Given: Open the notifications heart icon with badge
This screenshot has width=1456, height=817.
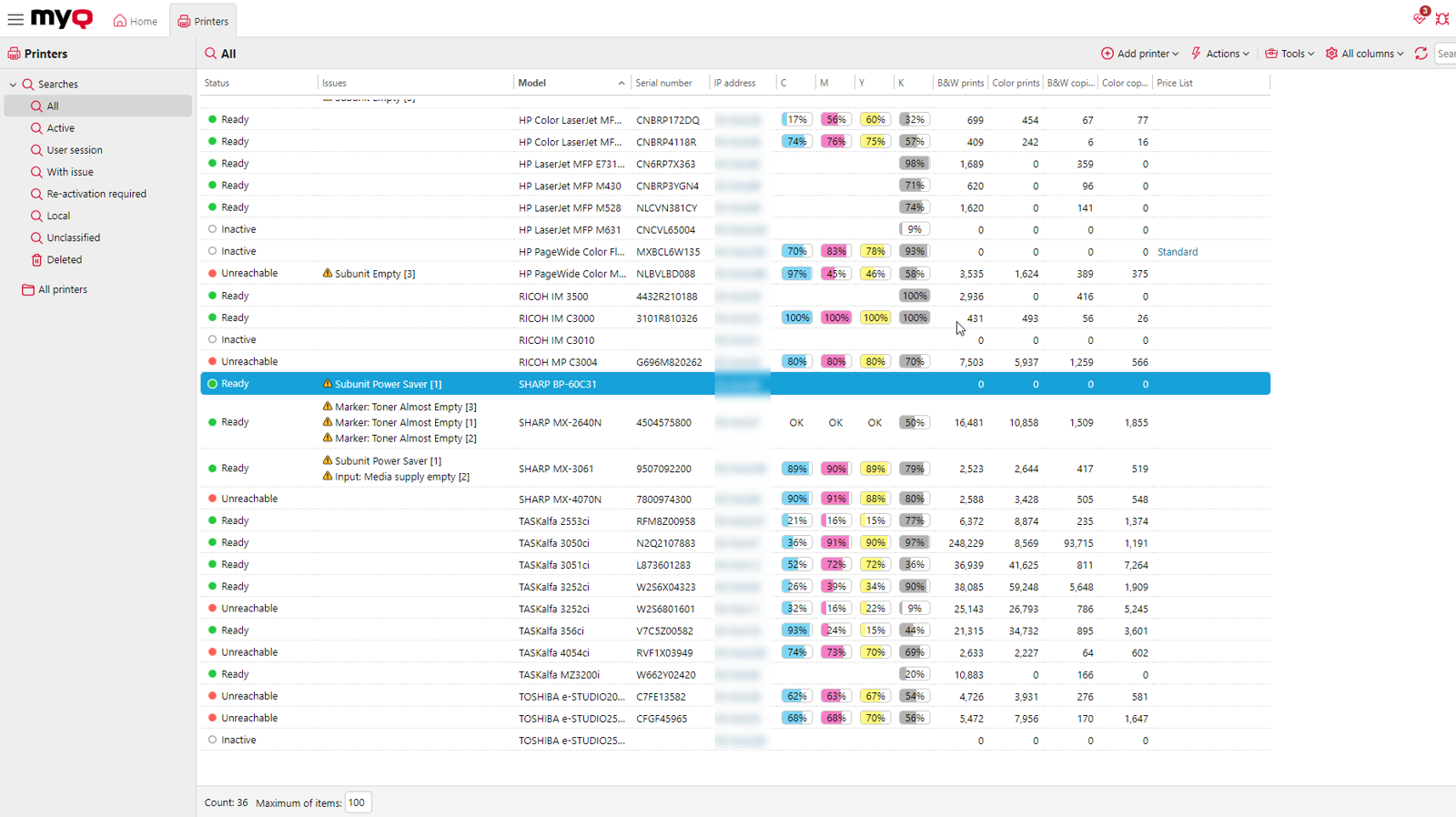Looking at the screenshot, I should coord(1421,17).
